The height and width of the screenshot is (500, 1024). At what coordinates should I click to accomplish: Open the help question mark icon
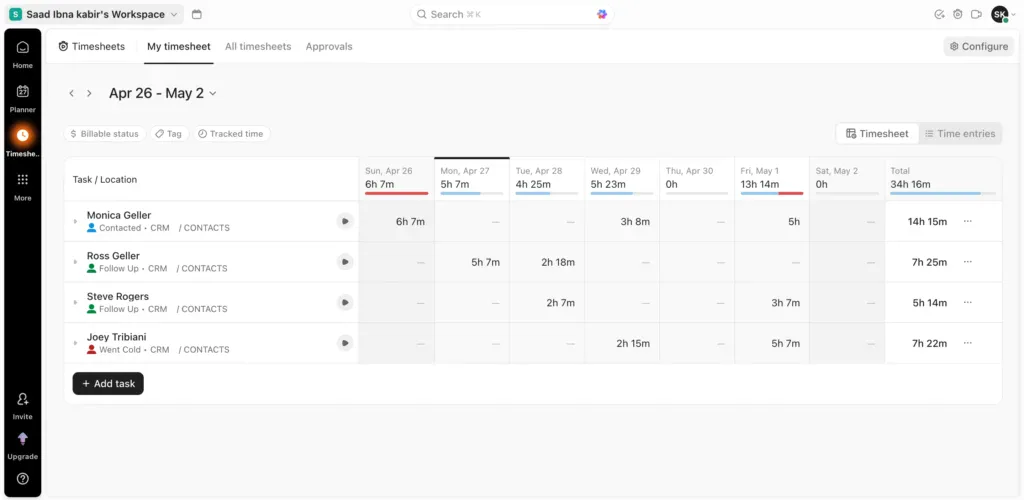tap(22, 479)
